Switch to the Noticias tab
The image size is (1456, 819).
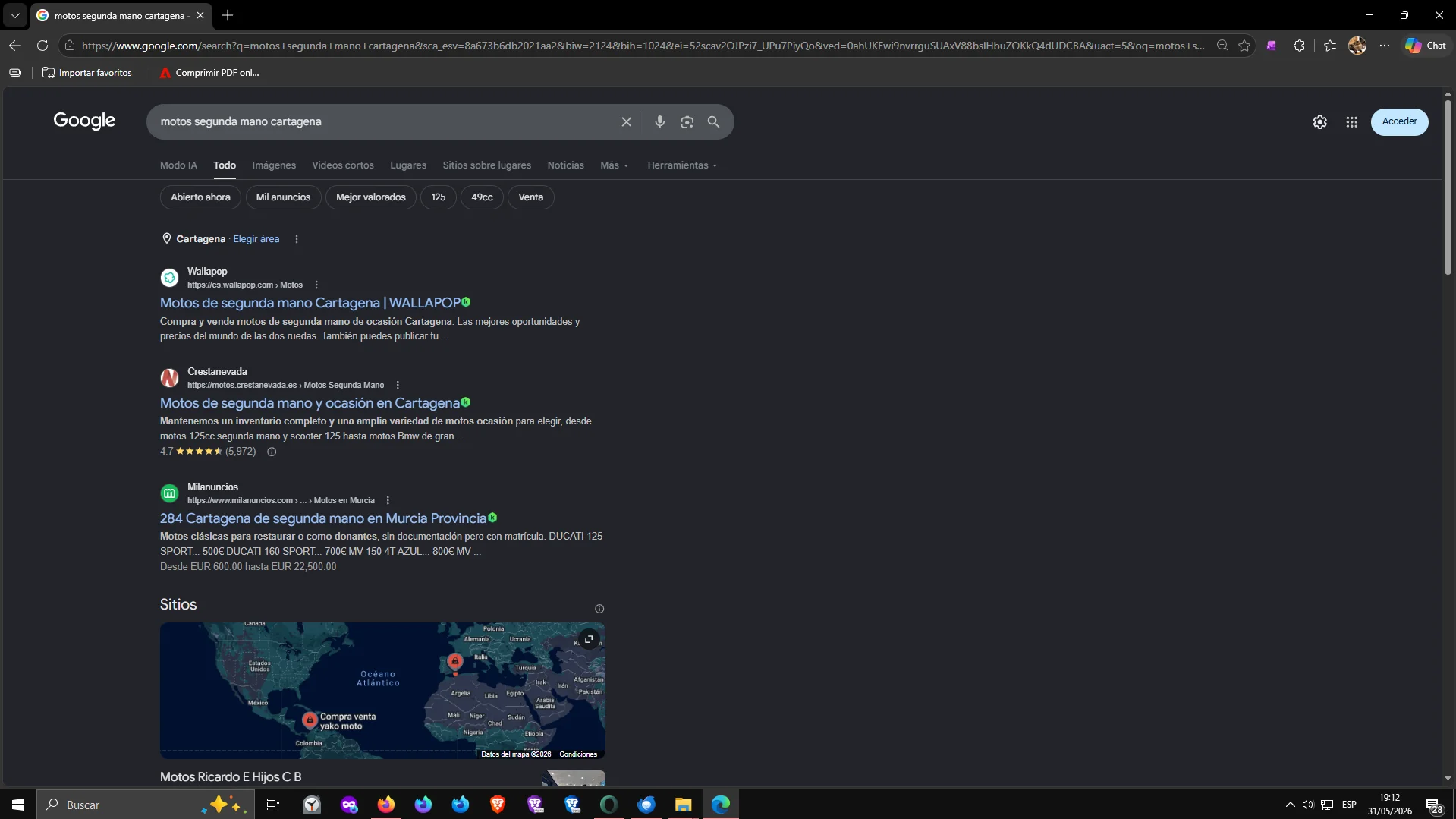pyautogui.click(x=566, y=165)
